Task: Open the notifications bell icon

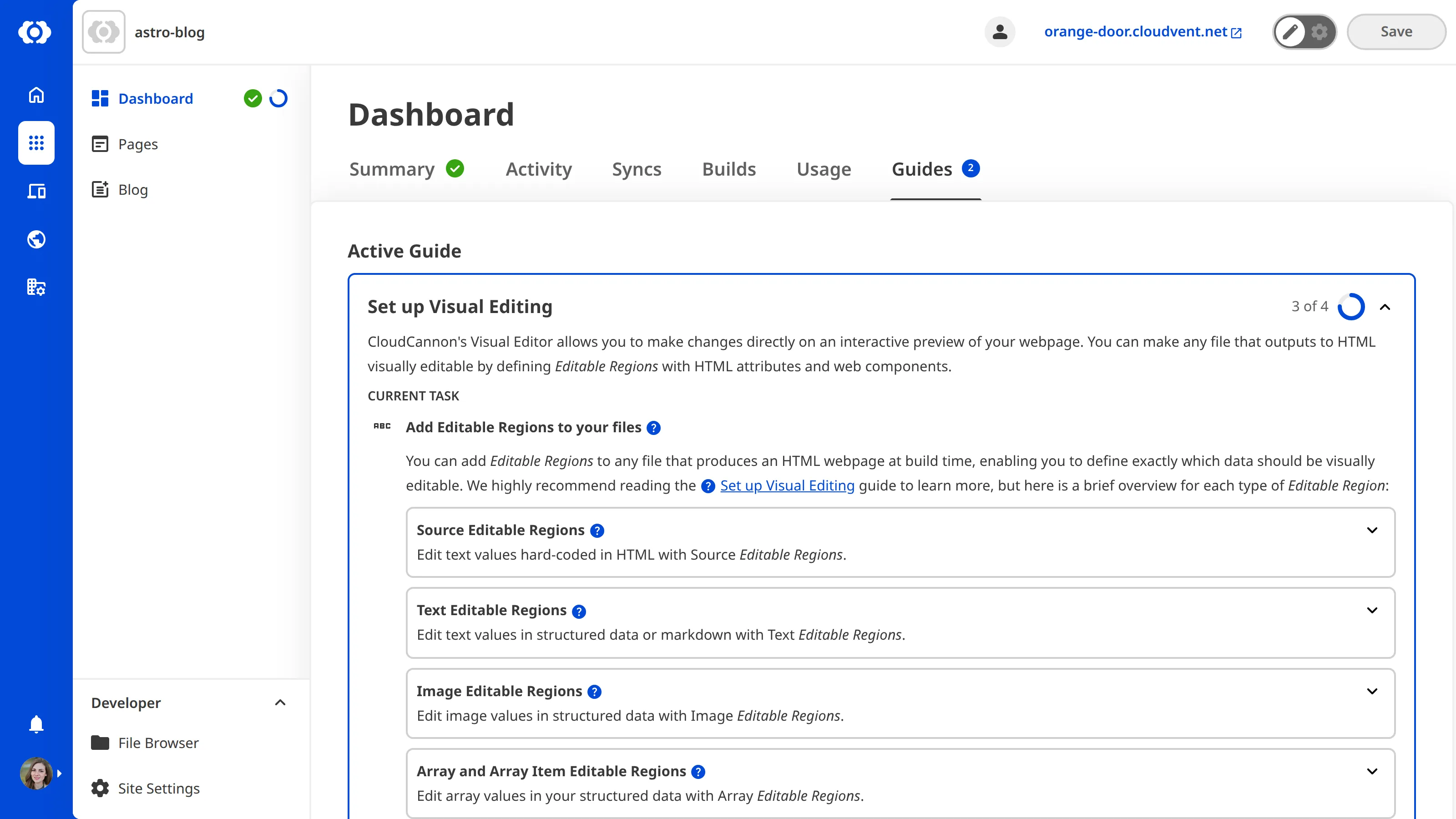Action: (x=35, y=724)
